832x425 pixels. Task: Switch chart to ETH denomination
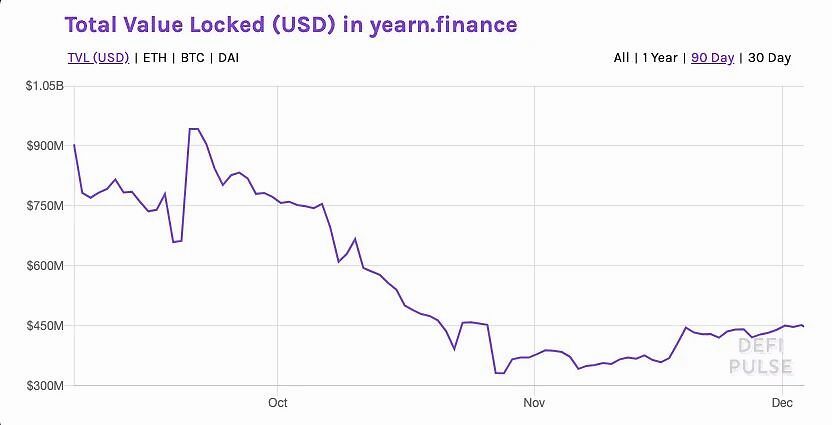[155, 58]
